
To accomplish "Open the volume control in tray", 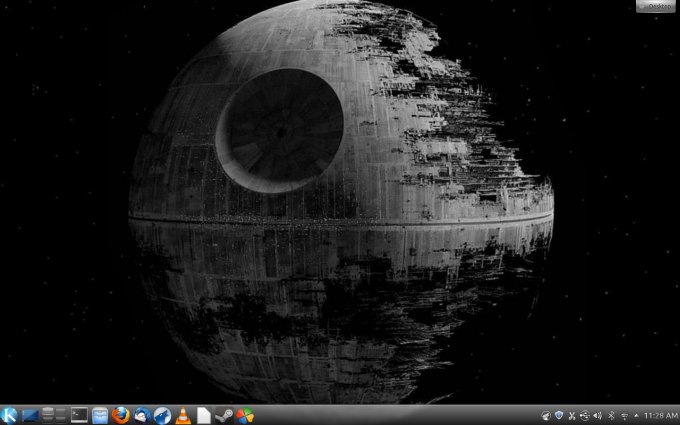I will [597, 415].
